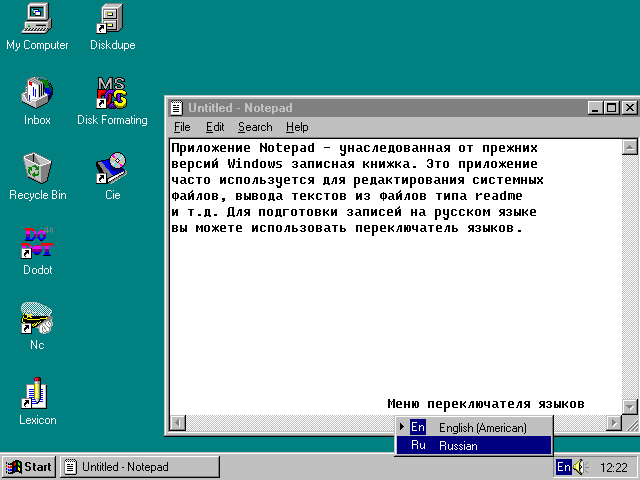Open the Help menu in Notepad
The height and width of the screenshot is (480, 640).
(x=297, y=127)
